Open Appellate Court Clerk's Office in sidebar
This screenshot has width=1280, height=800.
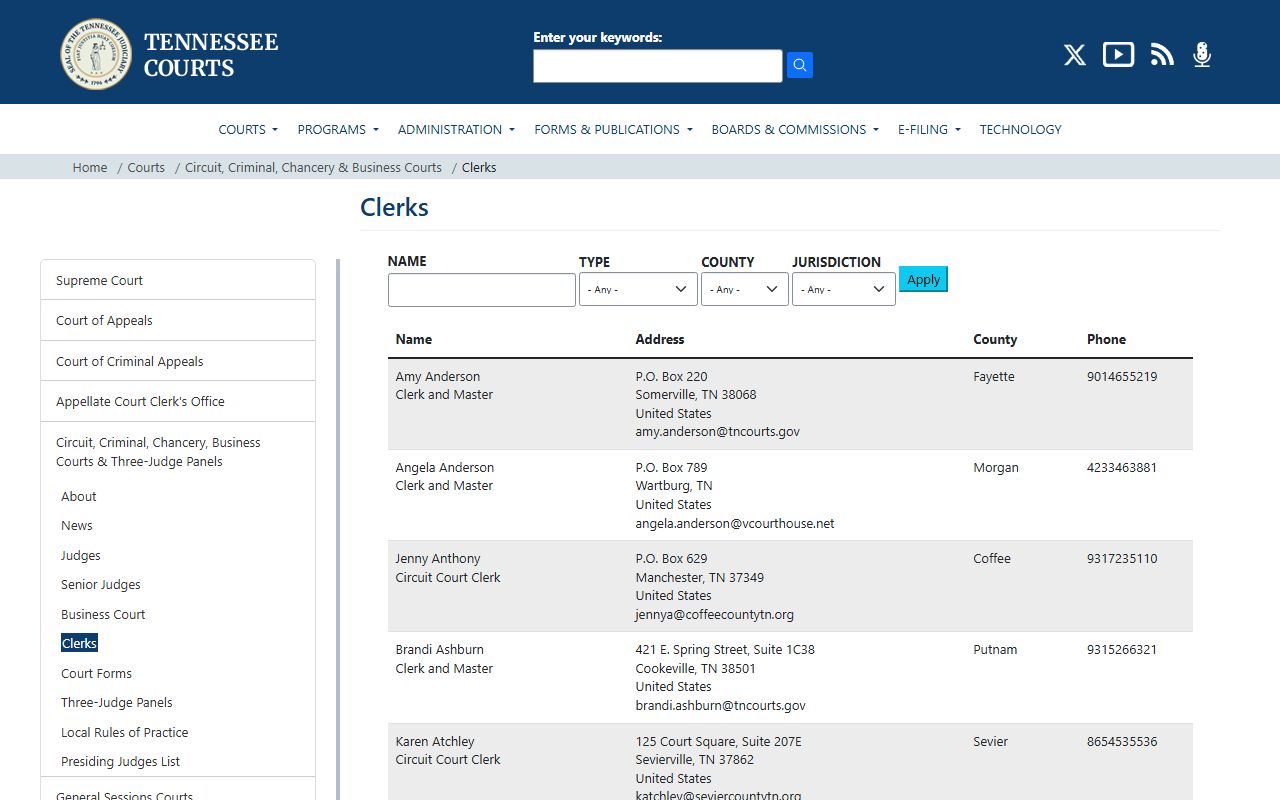(178, 401)
